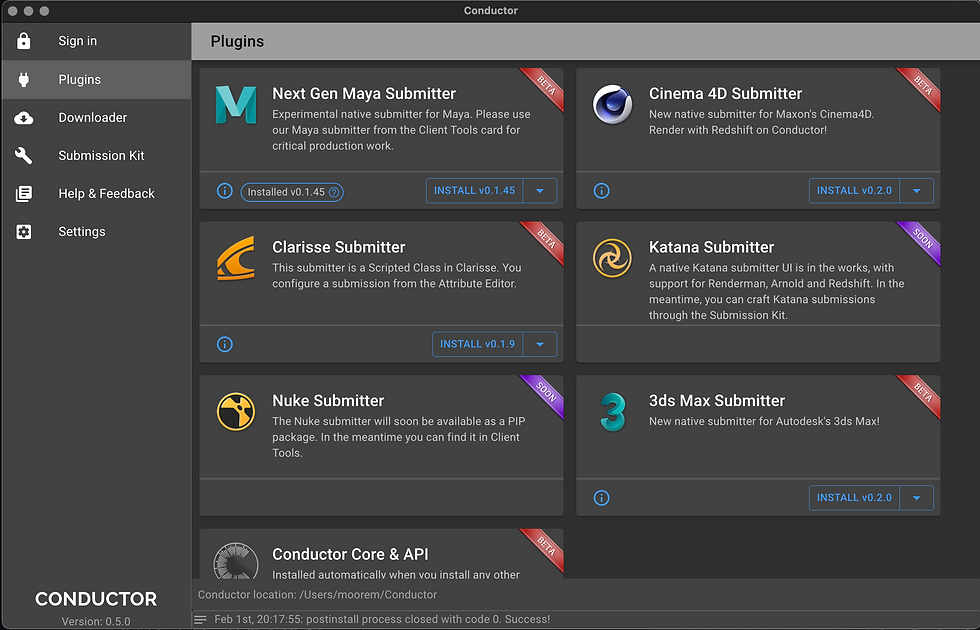This screenshot has height=630, width=980.
Task: Click the Maya logo on Next Gen Maya card
Action: (236, 105)
